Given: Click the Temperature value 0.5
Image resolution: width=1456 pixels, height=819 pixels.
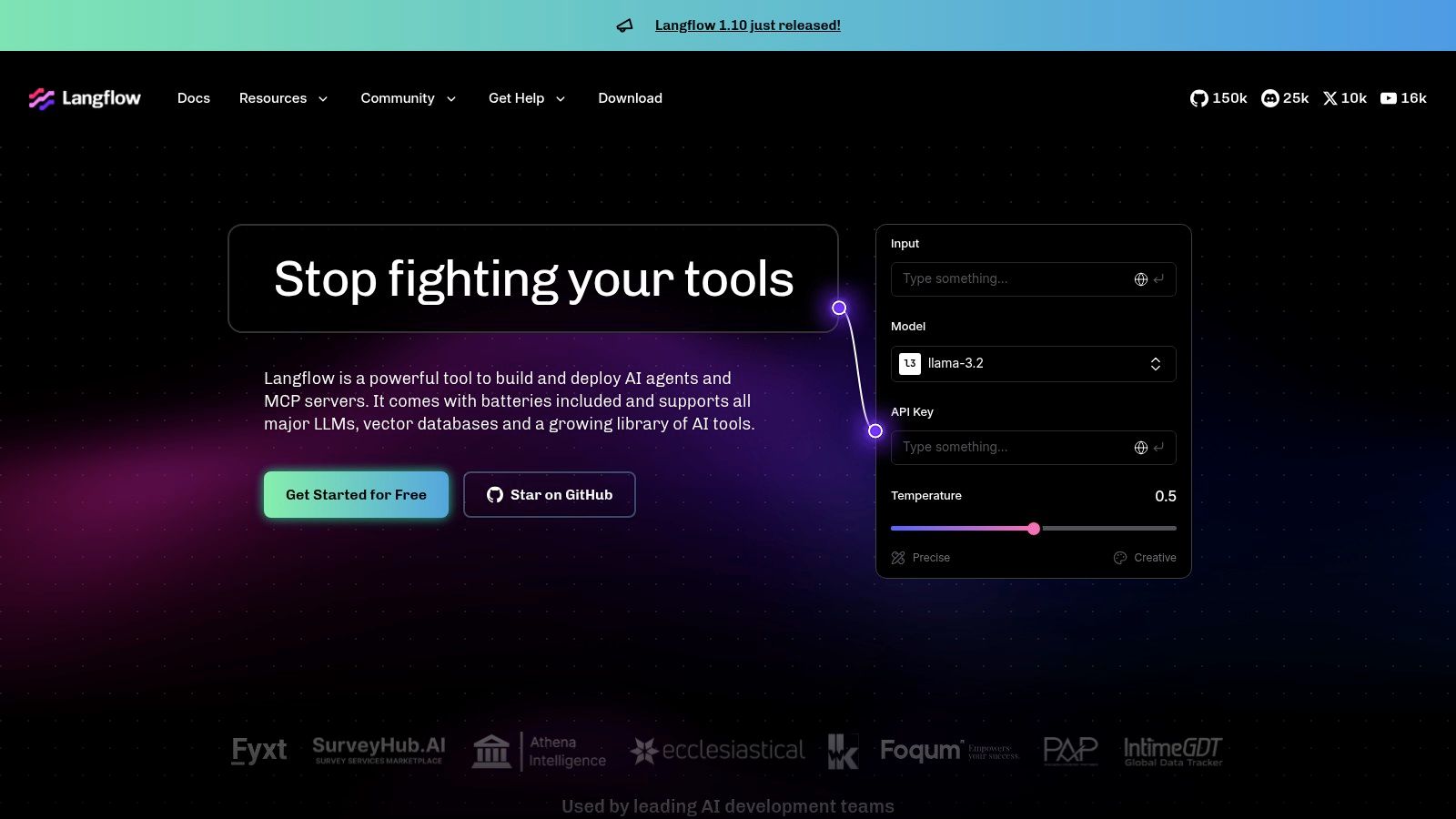Looking at the screenshot, I should point(1166,496).
